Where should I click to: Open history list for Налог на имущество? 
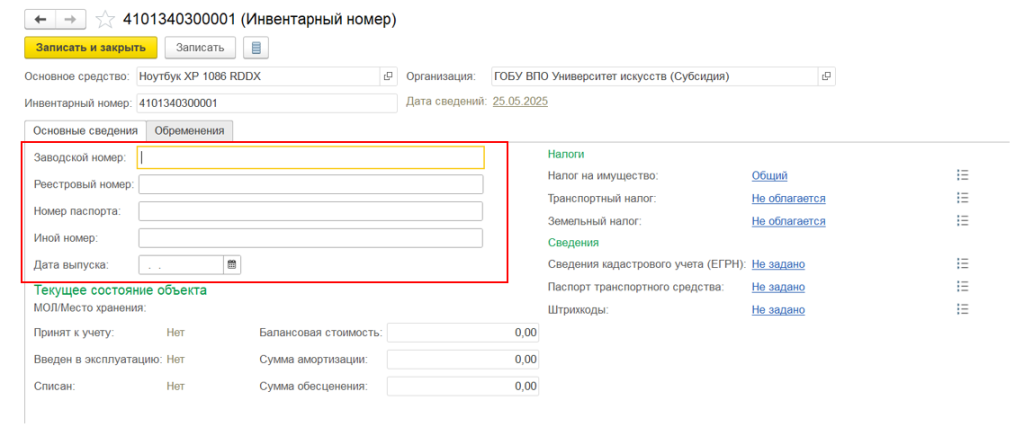tap(961, 175)
